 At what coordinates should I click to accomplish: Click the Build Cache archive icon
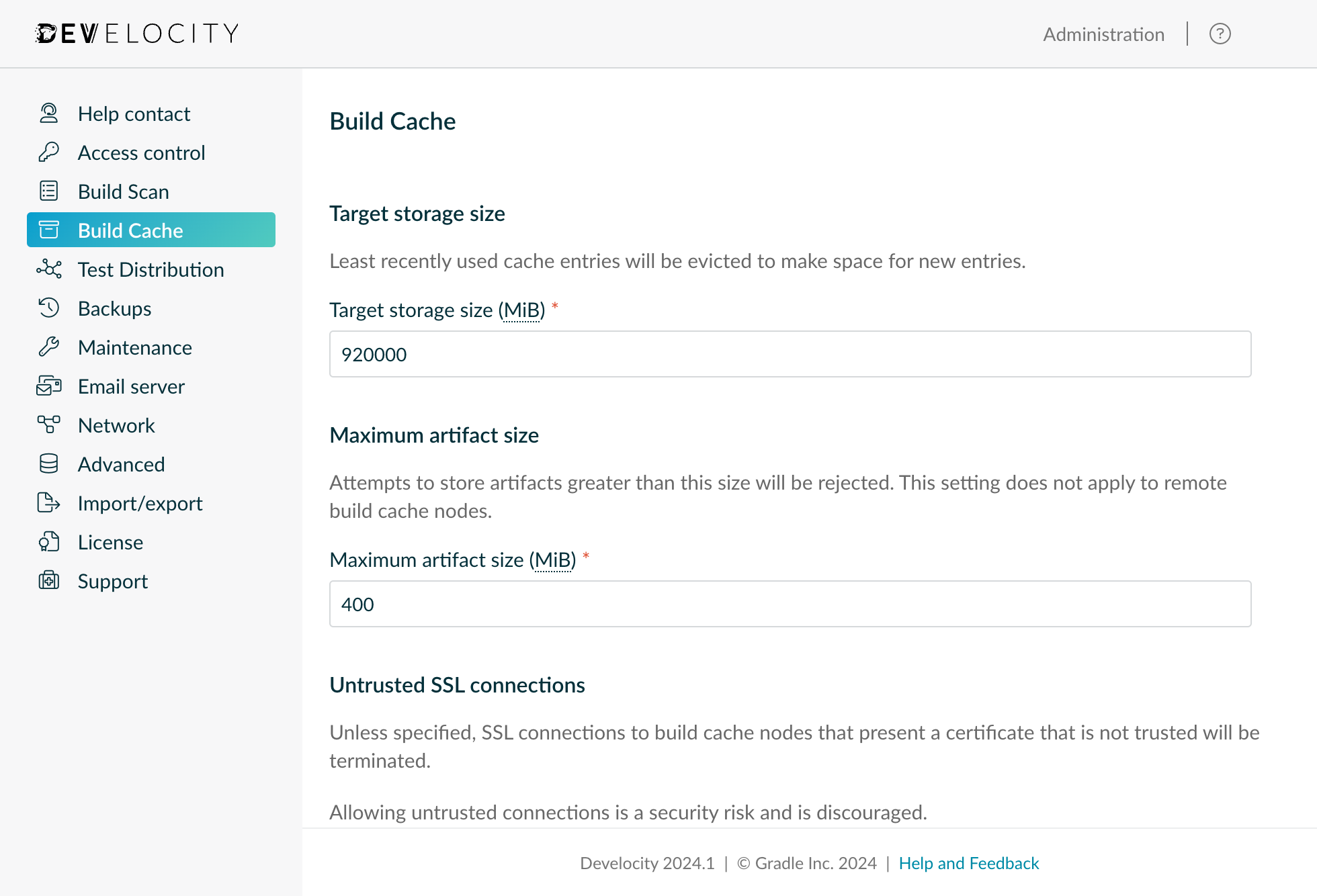click(48, 230)
